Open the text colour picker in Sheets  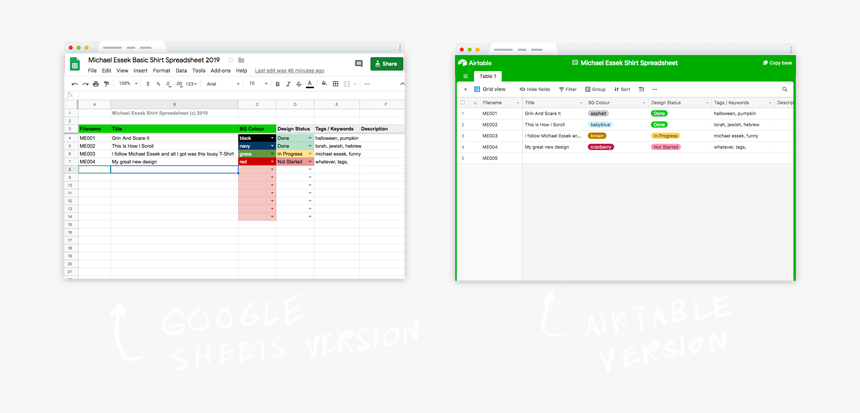point(309,84)
